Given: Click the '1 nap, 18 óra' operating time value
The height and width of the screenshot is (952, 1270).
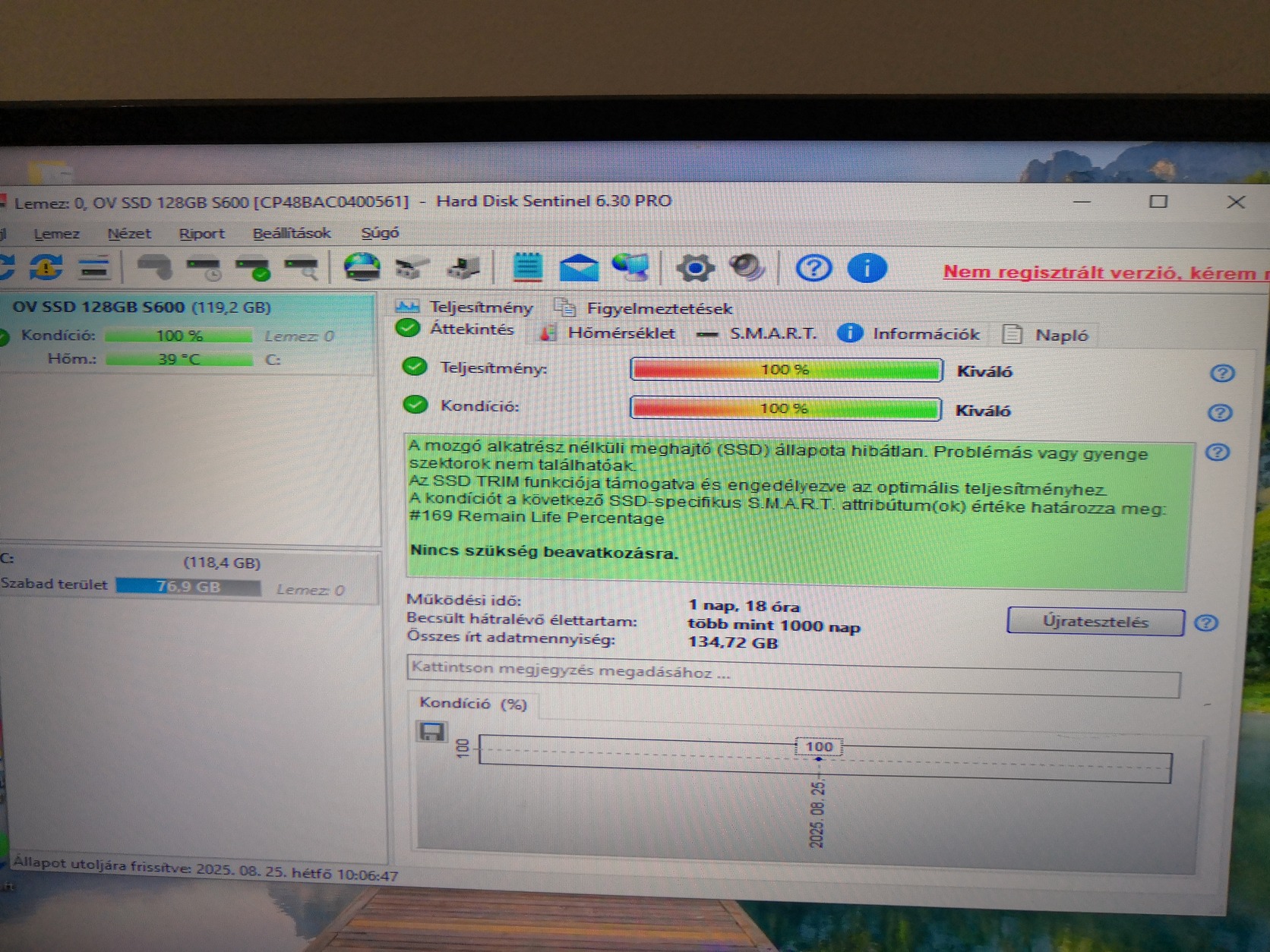Looking at the screenshot, I should (744, 606).
